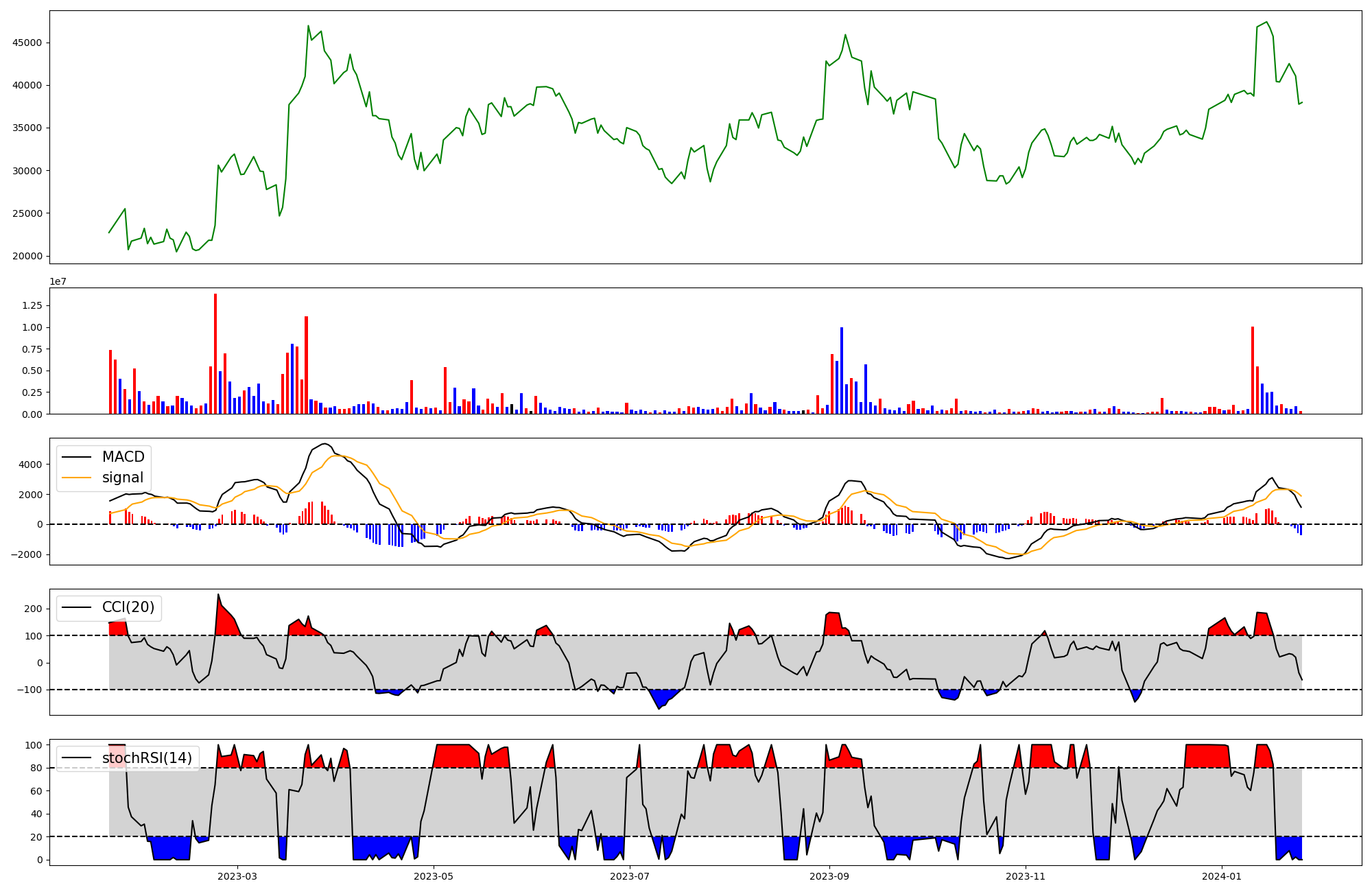Click the 45000 price axis label
Viewport: 1372px width, 892px height.
(27, 43)
